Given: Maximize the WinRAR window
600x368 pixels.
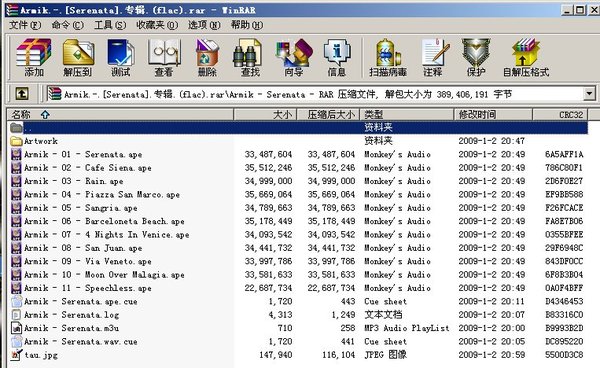Looking at the screenshot, I should (580, 10).
